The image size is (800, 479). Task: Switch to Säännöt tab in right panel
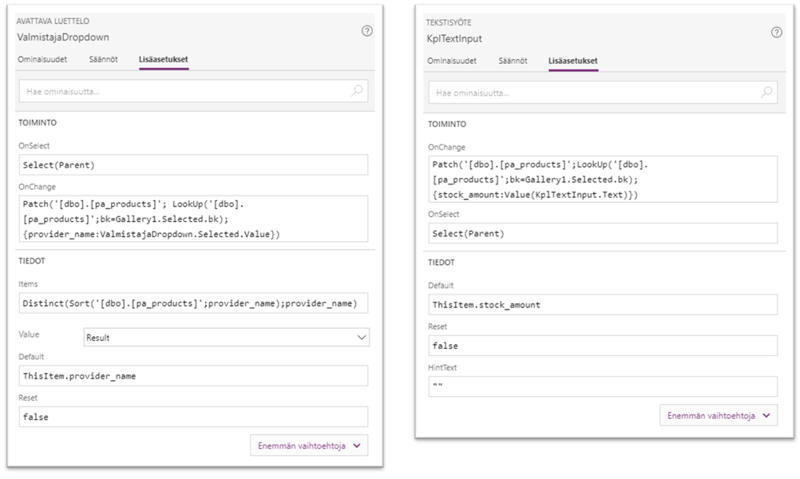coord(515,60)
